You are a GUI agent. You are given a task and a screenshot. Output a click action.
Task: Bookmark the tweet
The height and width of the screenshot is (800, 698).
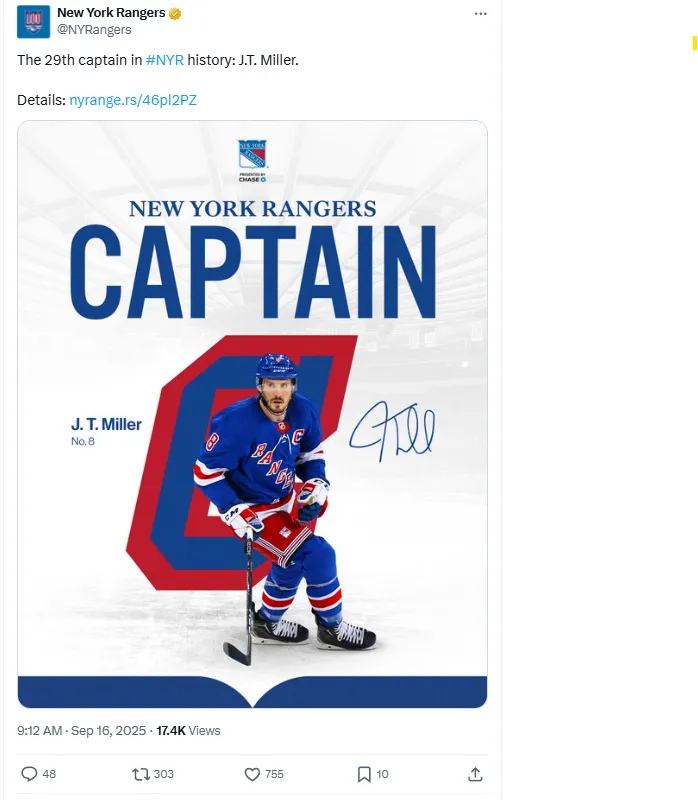click(x=364, y=774)
